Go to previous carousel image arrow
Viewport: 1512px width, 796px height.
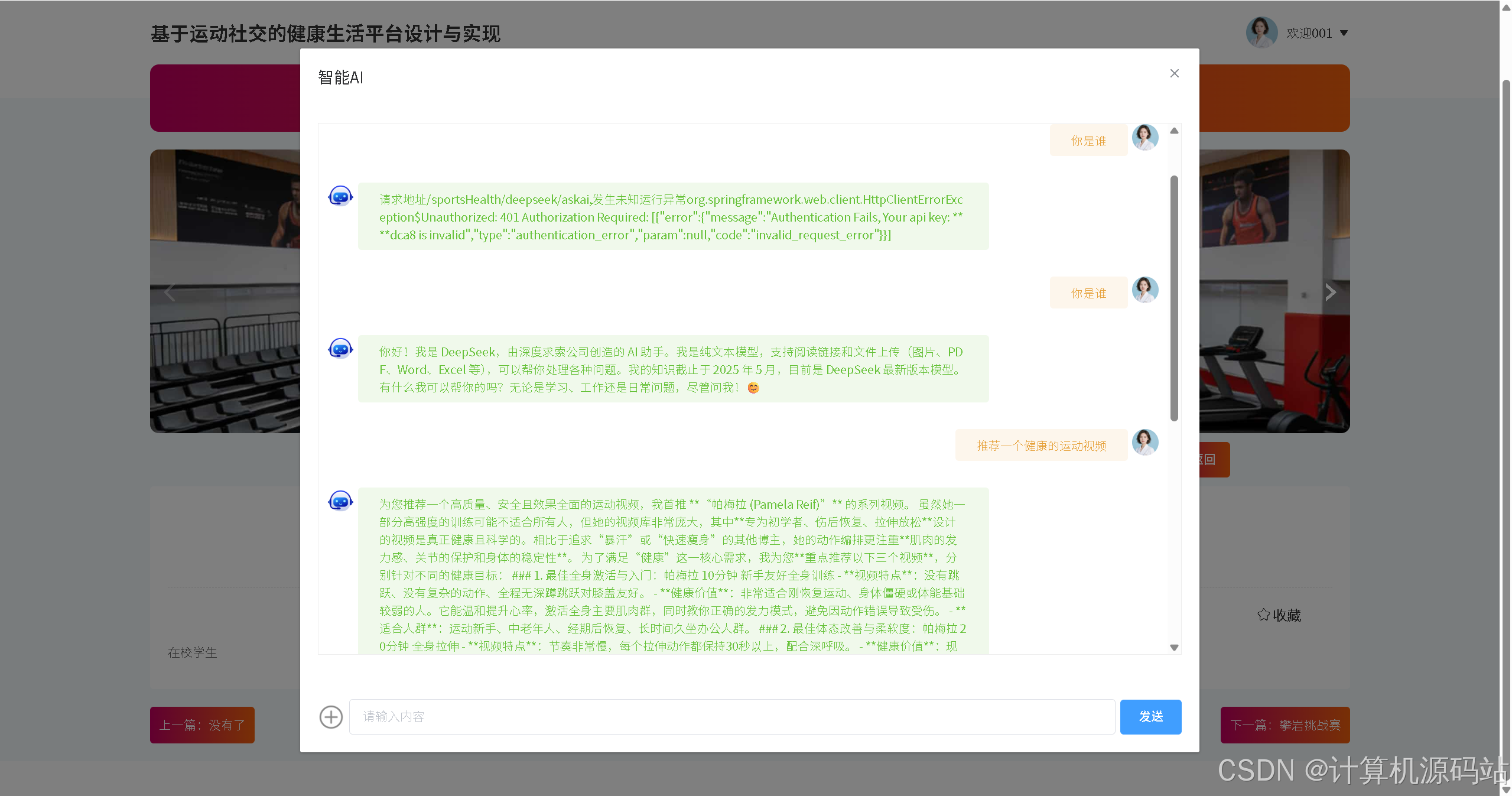coord(170,292)
